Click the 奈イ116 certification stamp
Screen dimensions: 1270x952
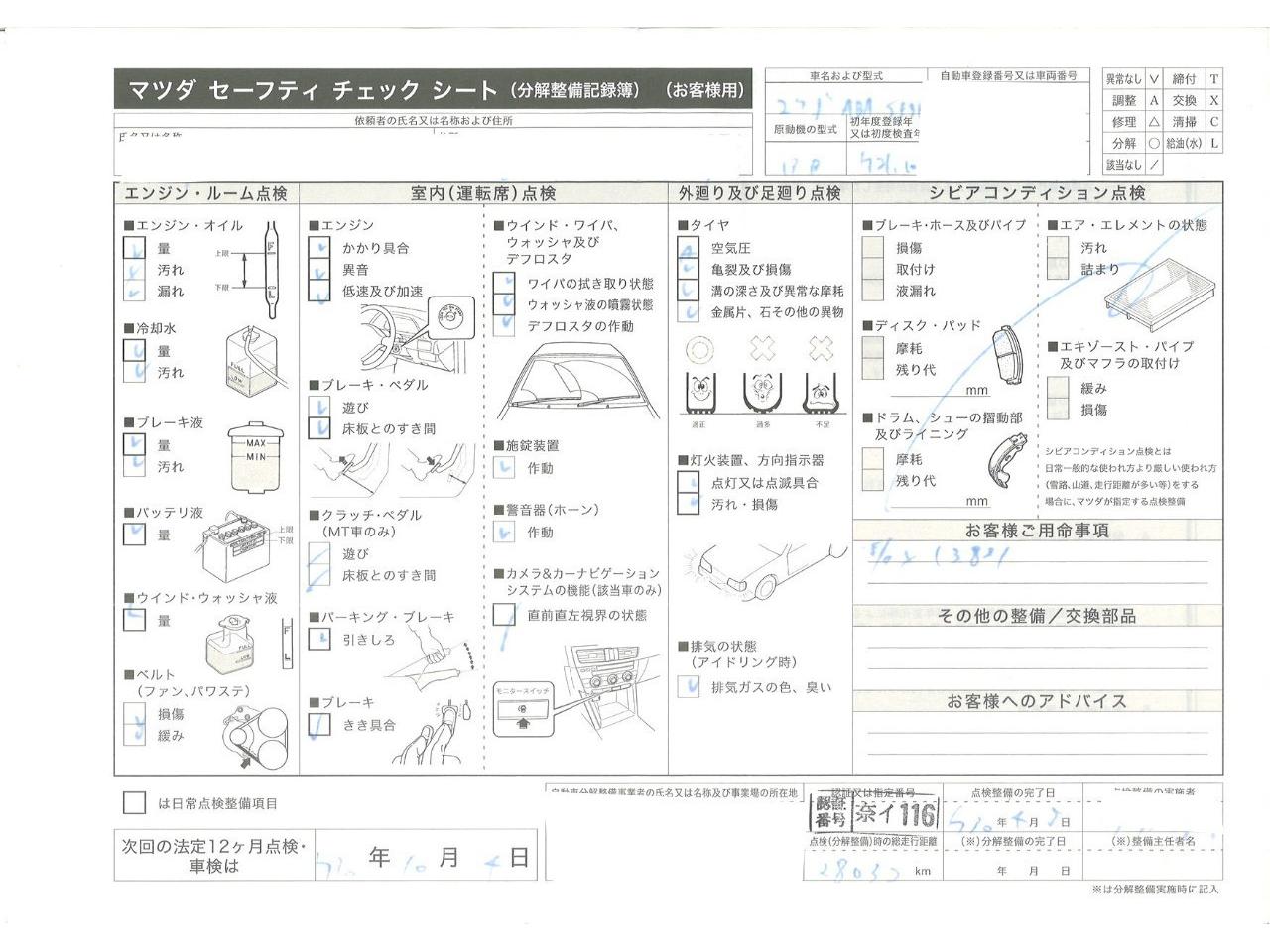(875, 815)
